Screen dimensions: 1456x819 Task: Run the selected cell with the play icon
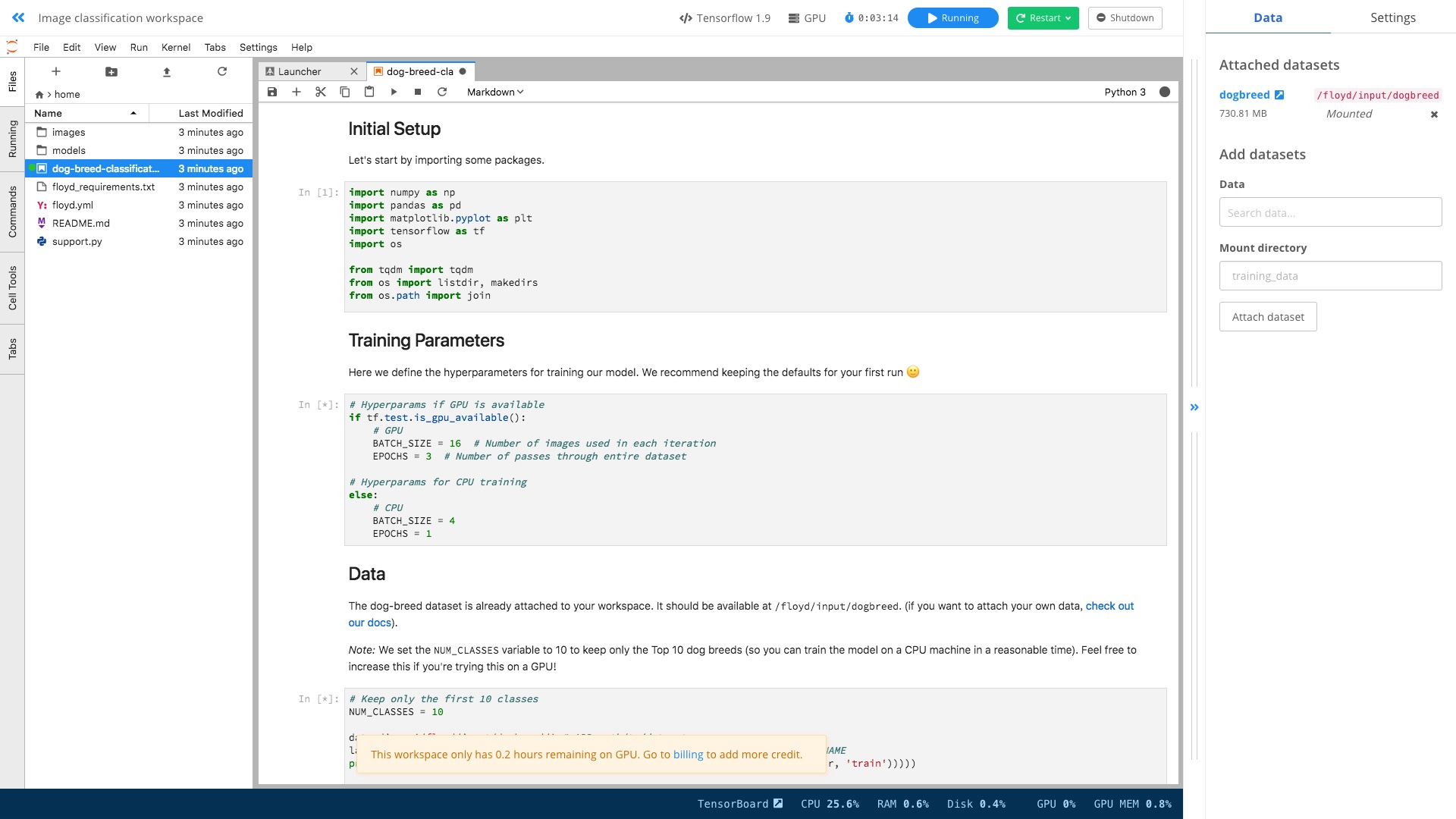pyautogui.click(x=394, y=92)
